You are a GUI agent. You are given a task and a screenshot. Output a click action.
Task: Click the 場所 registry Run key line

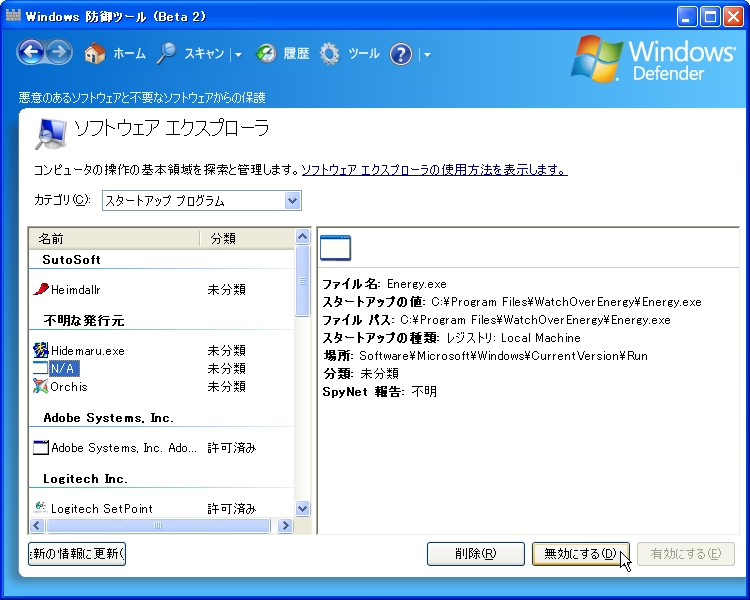[485, 356]
